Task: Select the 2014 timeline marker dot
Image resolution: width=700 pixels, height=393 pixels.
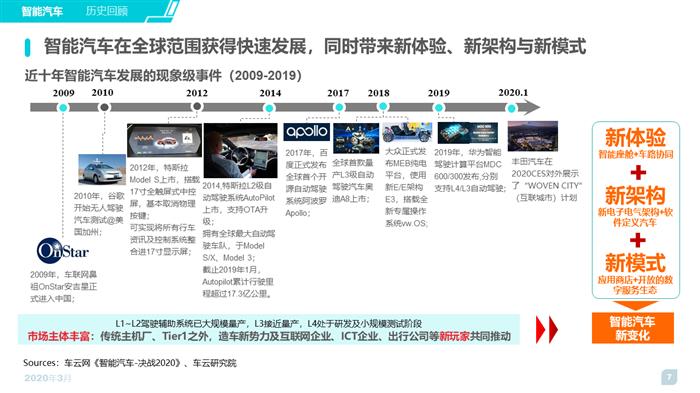Action: click(x=269, y=108)
